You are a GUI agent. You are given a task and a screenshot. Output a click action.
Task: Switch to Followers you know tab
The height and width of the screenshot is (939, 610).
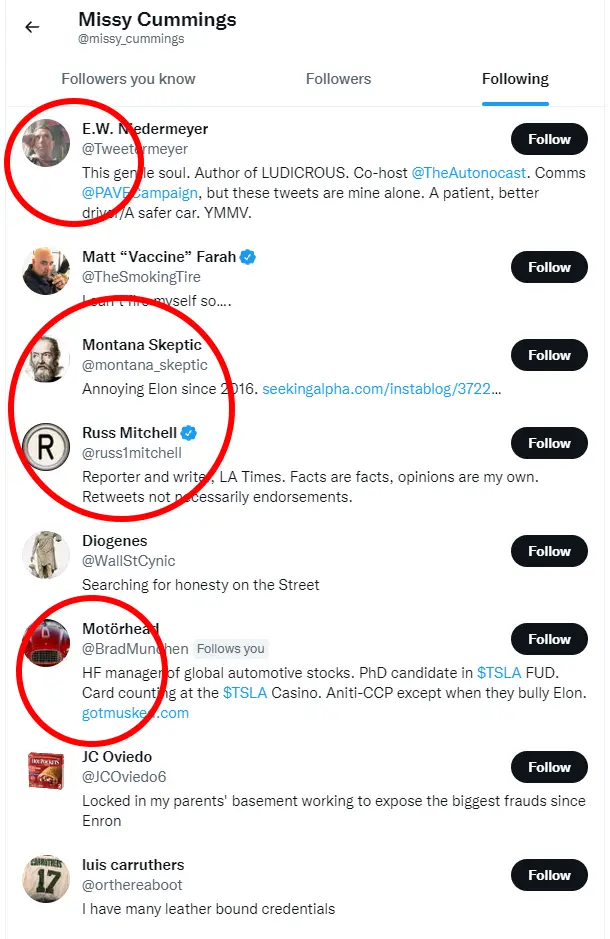128,79
